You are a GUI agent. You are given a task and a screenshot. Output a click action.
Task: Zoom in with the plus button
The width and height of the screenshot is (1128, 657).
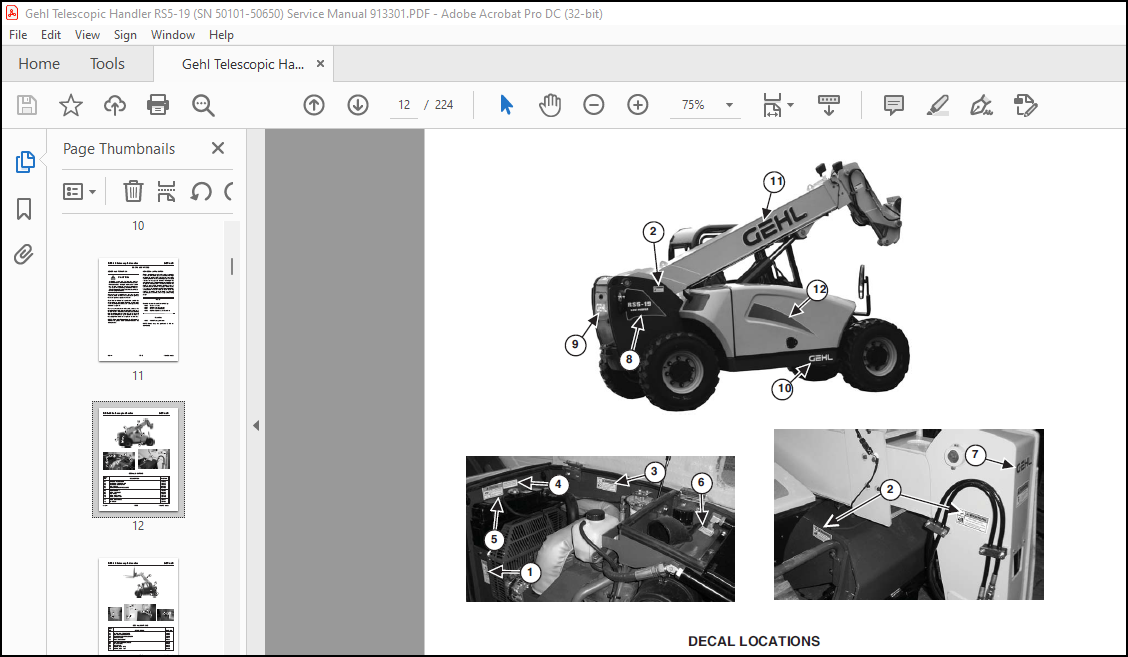tap(637, 105)
